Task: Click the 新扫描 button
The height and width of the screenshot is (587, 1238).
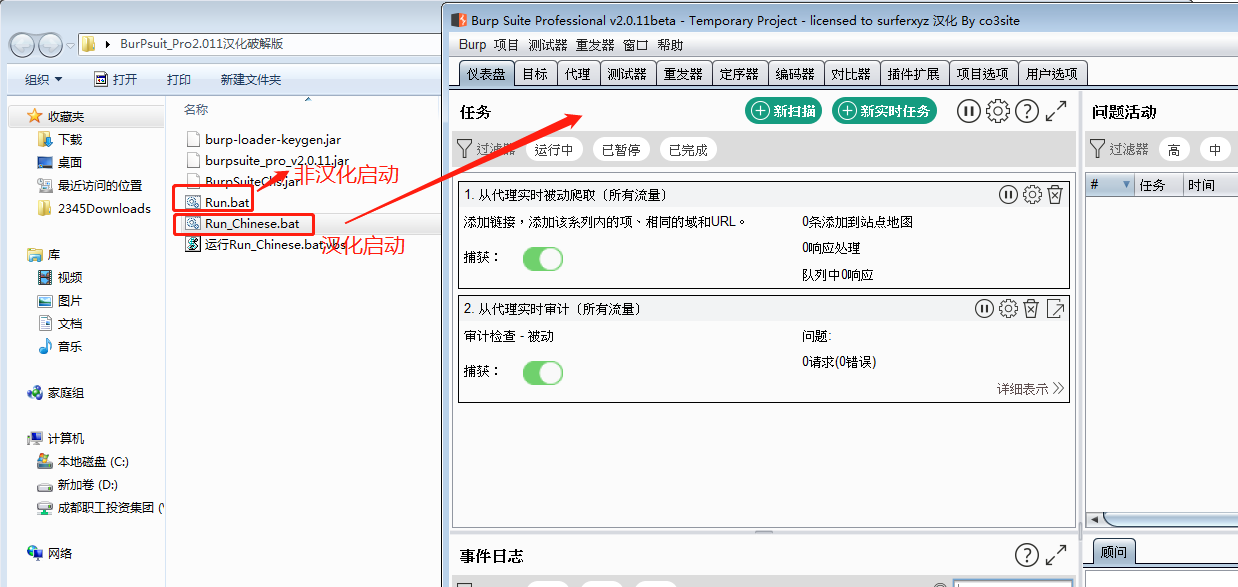Action: tap(783, 111)
